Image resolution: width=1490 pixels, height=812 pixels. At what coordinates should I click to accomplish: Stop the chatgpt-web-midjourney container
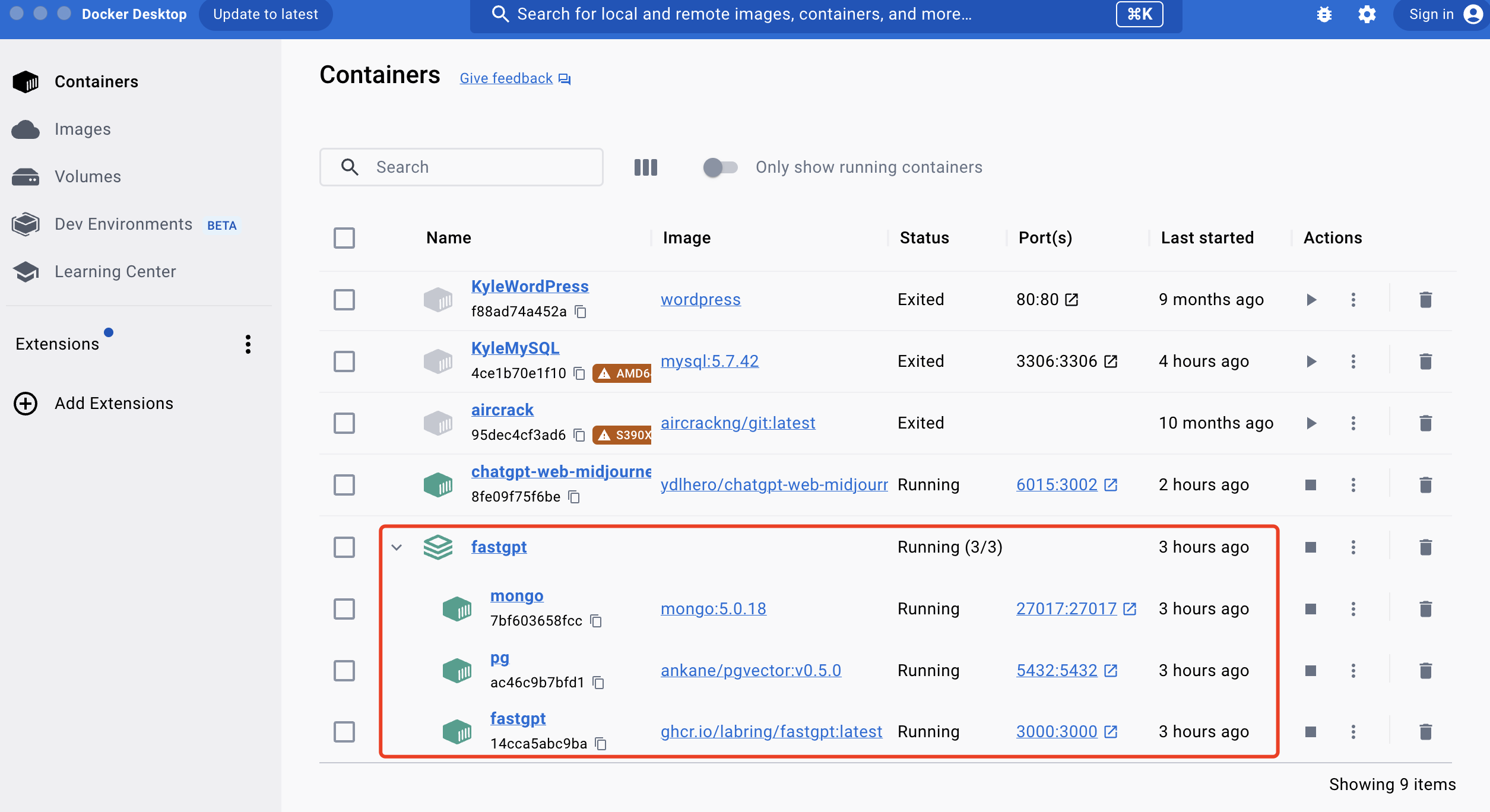(1311, 485)
